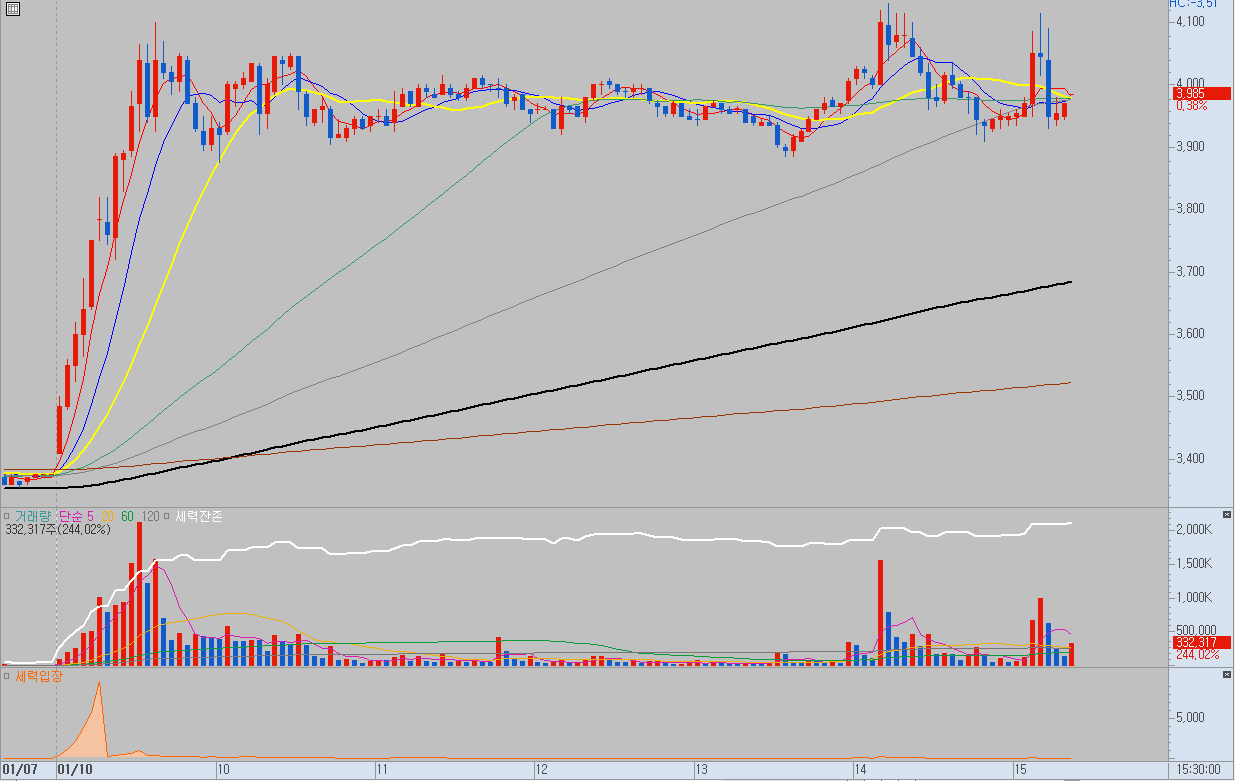Select the 세력잔존 indicator label
This screenshot has width=1235, height=781.
point(198,516)
